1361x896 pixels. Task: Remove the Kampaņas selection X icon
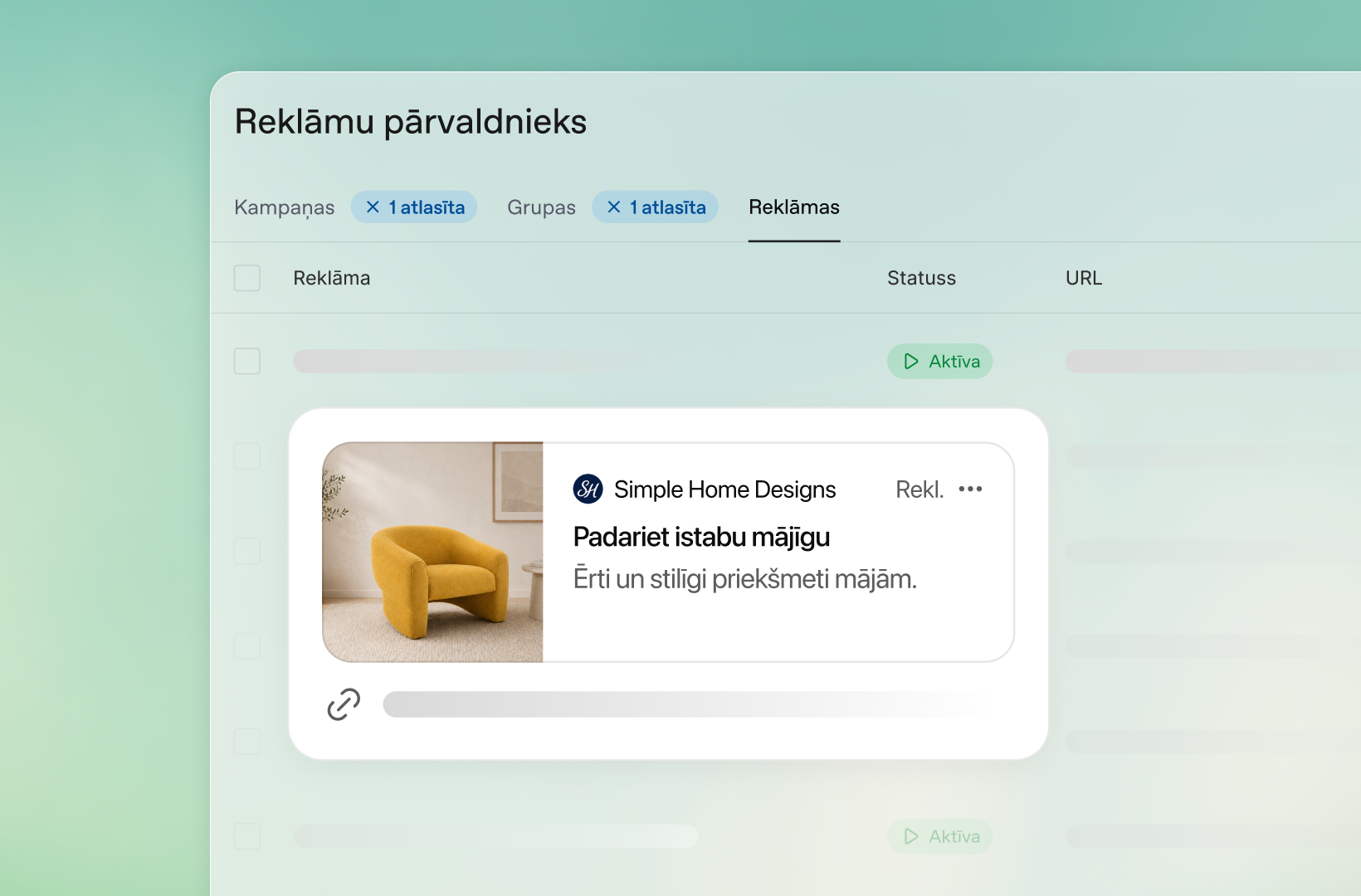coord(373,207)
